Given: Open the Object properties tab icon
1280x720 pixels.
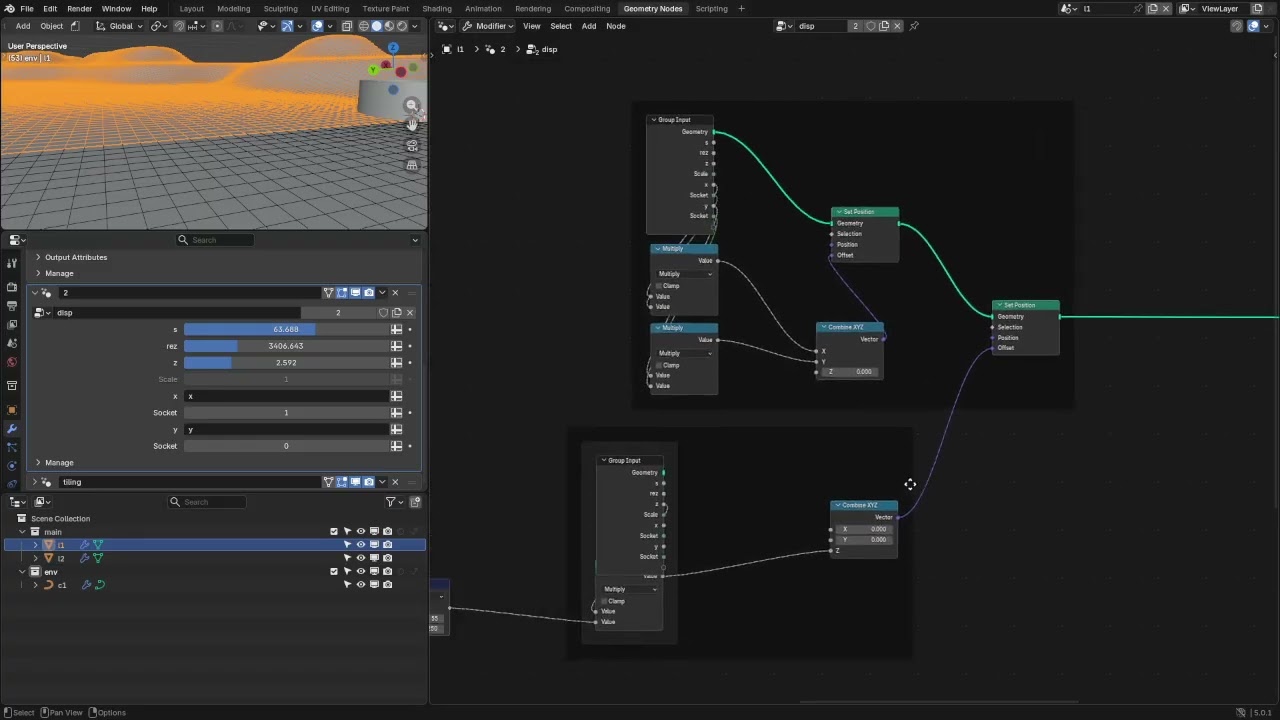Looking at the screenshot, I should (12, 410).
